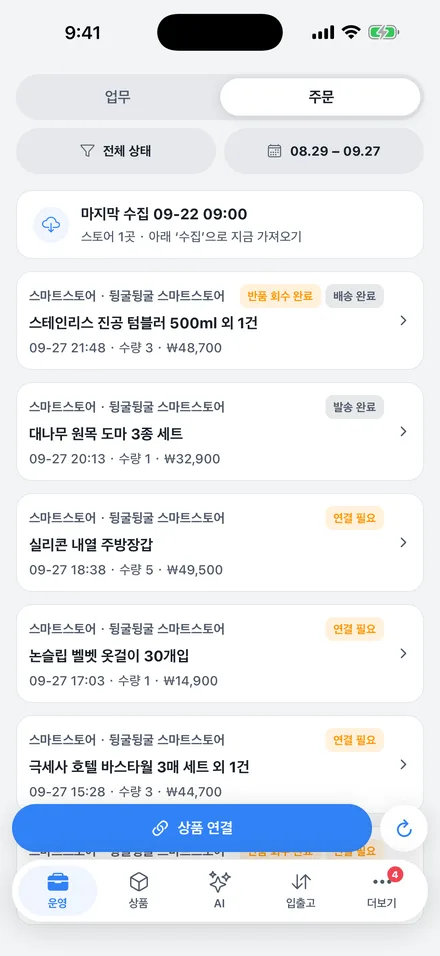Tap the funnel filter icon

(x=88, y=151)
